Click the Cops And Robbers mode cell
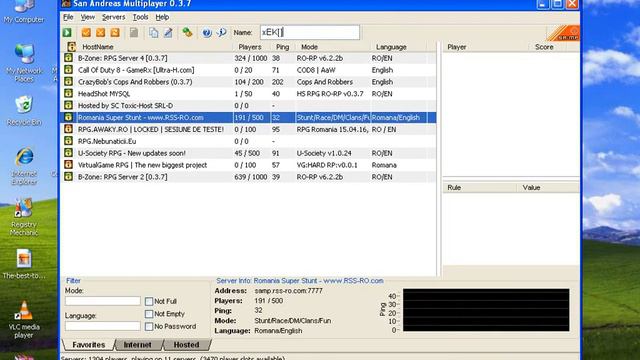The width and height of the screenshot is (640, 360). tap(325, 82)
